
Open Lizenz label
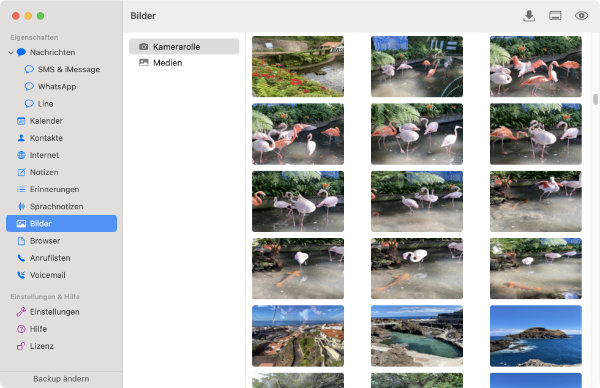point(42,346)
